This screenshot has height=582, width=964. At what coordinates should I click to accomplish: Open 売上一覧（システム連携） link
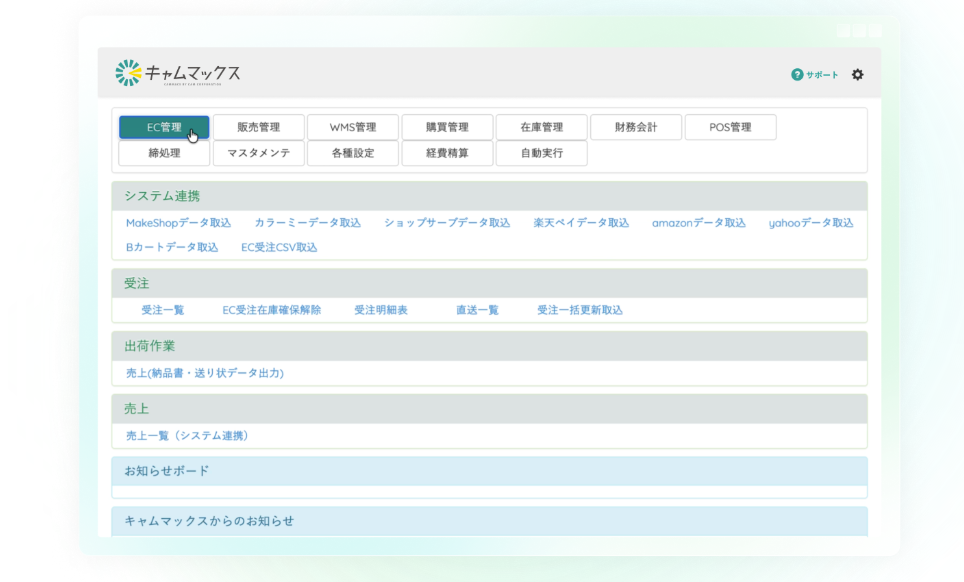click(187, 436)
